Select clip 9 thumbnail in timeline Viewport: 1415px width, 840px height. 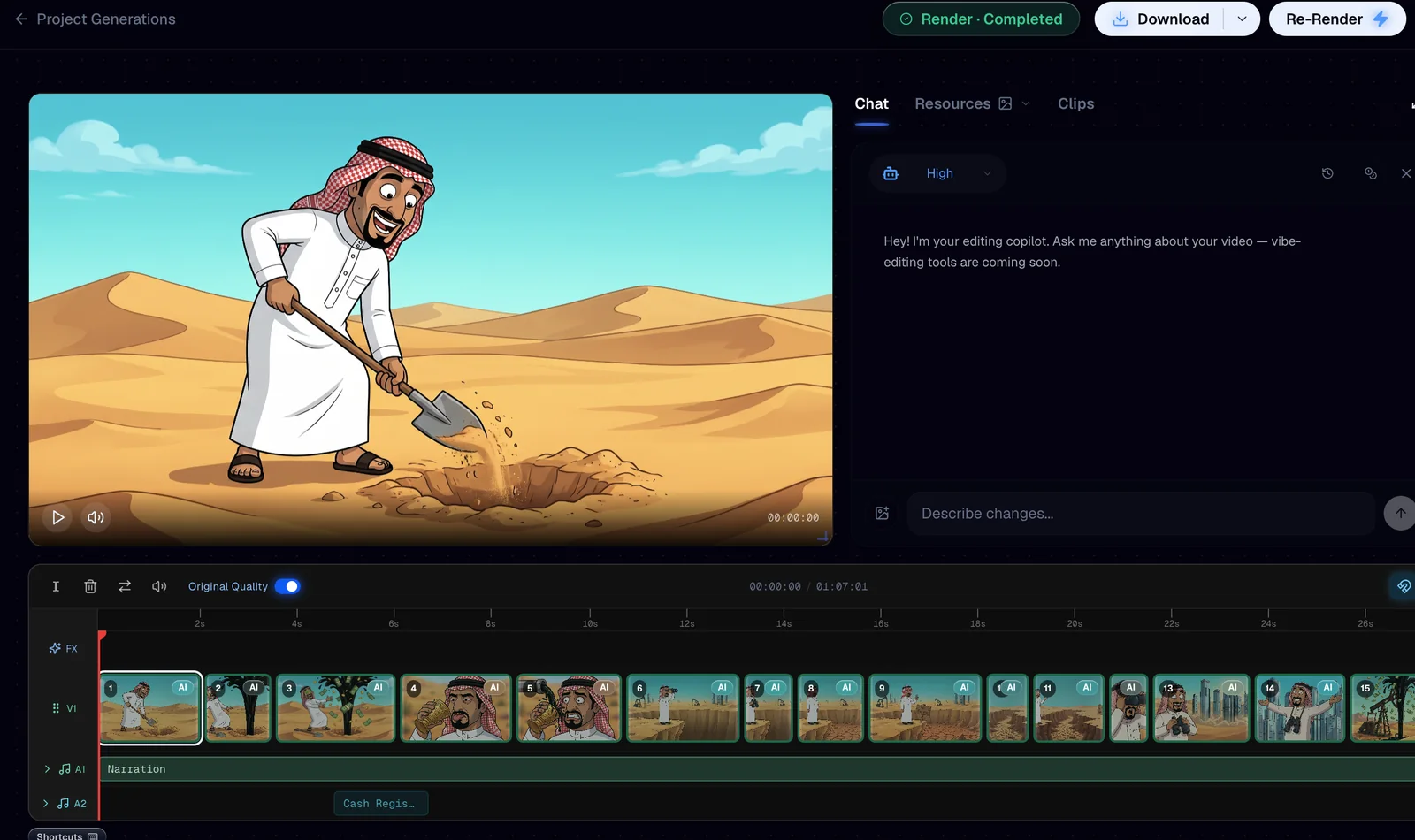925,709
